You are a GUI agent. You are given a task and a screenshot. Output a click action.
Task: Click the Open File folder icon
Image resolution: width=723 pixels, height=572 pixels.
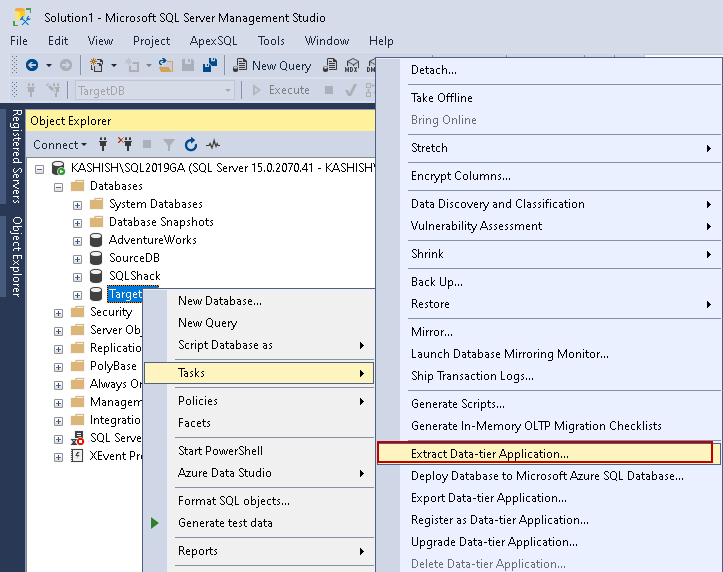click(167, 65)
